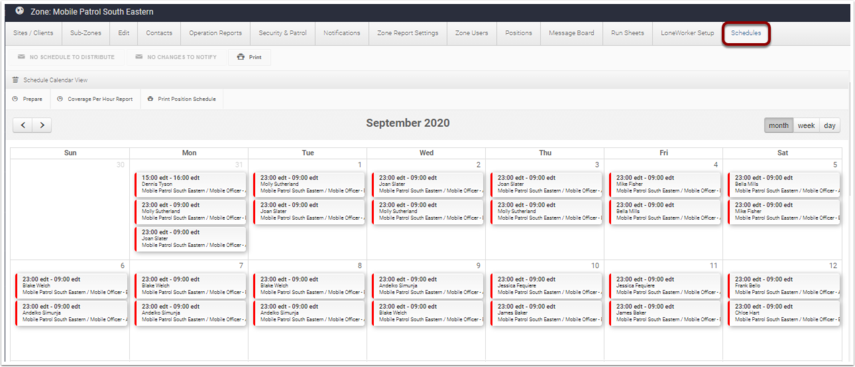Open Bella Mills' shift on Friday 4
Image resolution: width=855 pixels, height=367 pixels.
(x=665, y=212)
